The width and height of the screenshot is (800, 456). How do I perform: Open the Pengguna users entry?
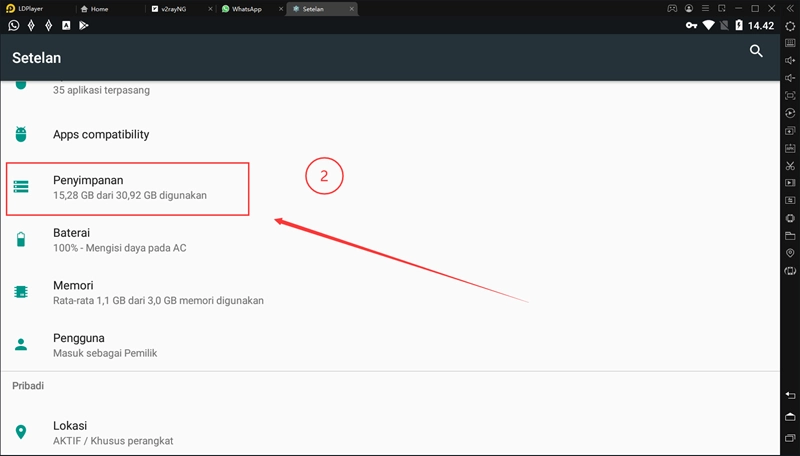[x=390, y=345]
